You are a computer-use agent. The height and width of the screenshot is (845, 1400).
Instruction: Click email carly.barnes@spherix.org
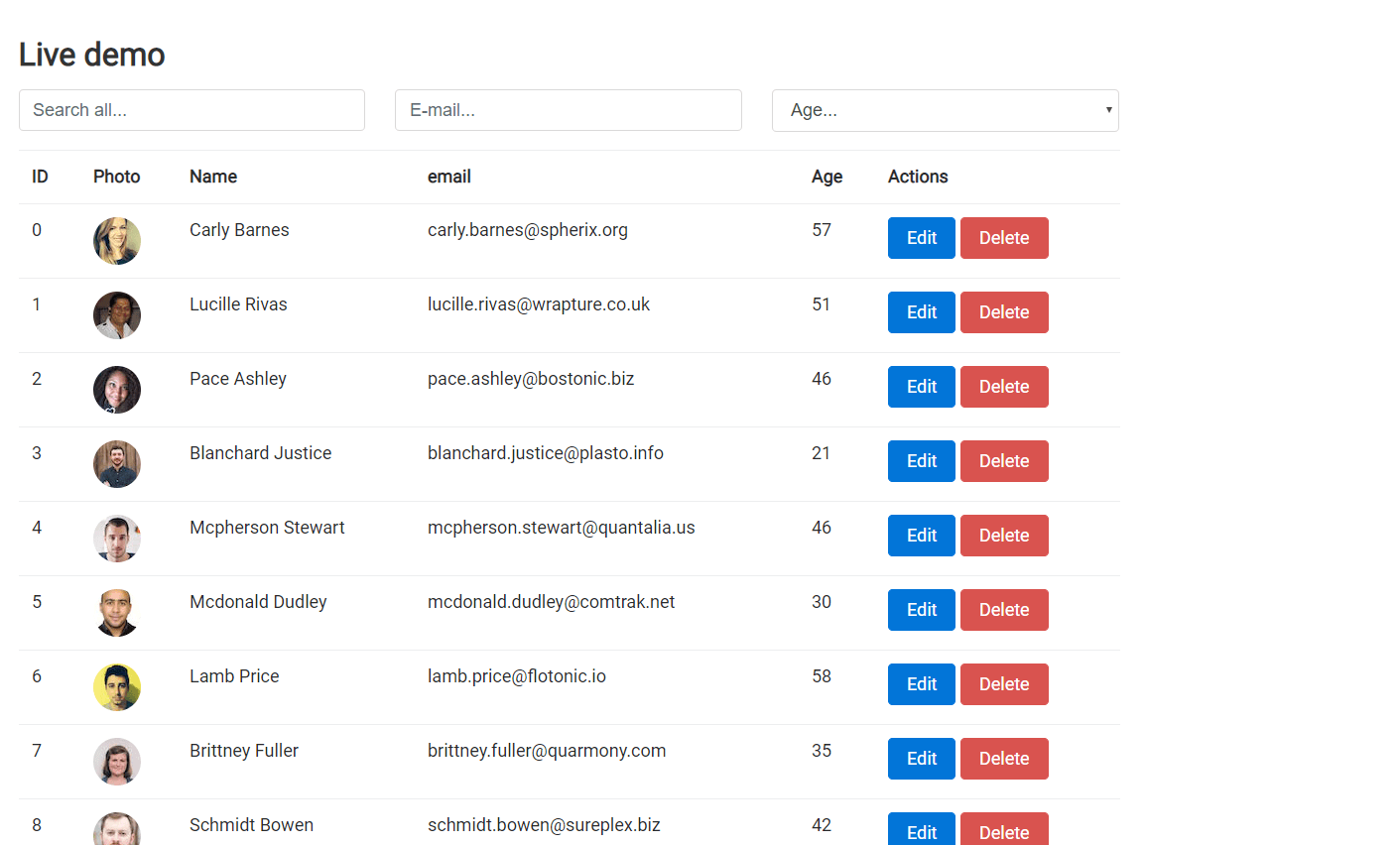pyautogui.click(x=528, y=230)
